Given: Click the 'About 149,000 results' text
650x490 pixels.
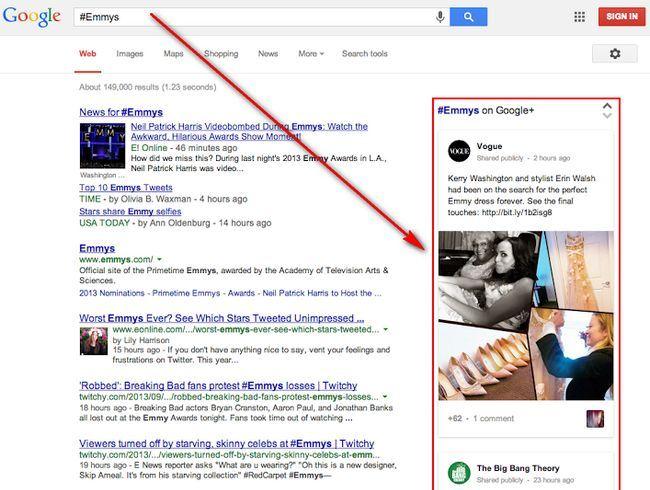Looking at the screenshot, I should 148,87.
